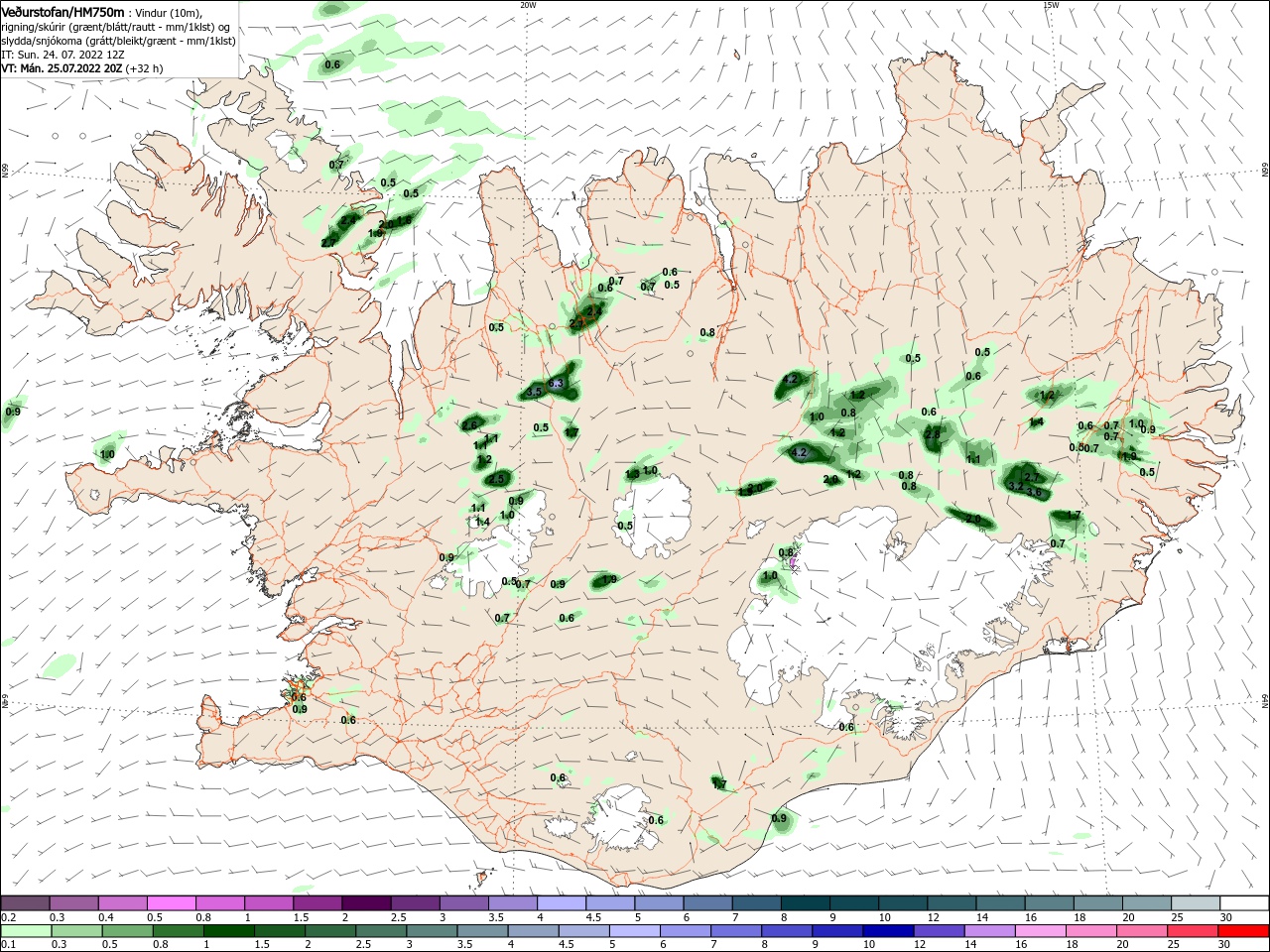Screen dimensions: 1270x952
Task: Click the Veðurstofan/HM750m title text
Action: click(x=63, y=11)
